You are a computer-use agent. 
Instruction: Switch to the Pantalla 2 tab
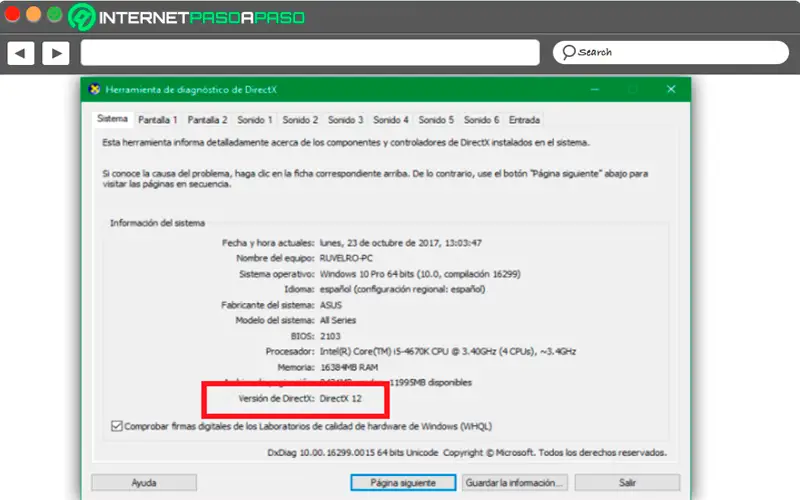click(x=207, y=120)
